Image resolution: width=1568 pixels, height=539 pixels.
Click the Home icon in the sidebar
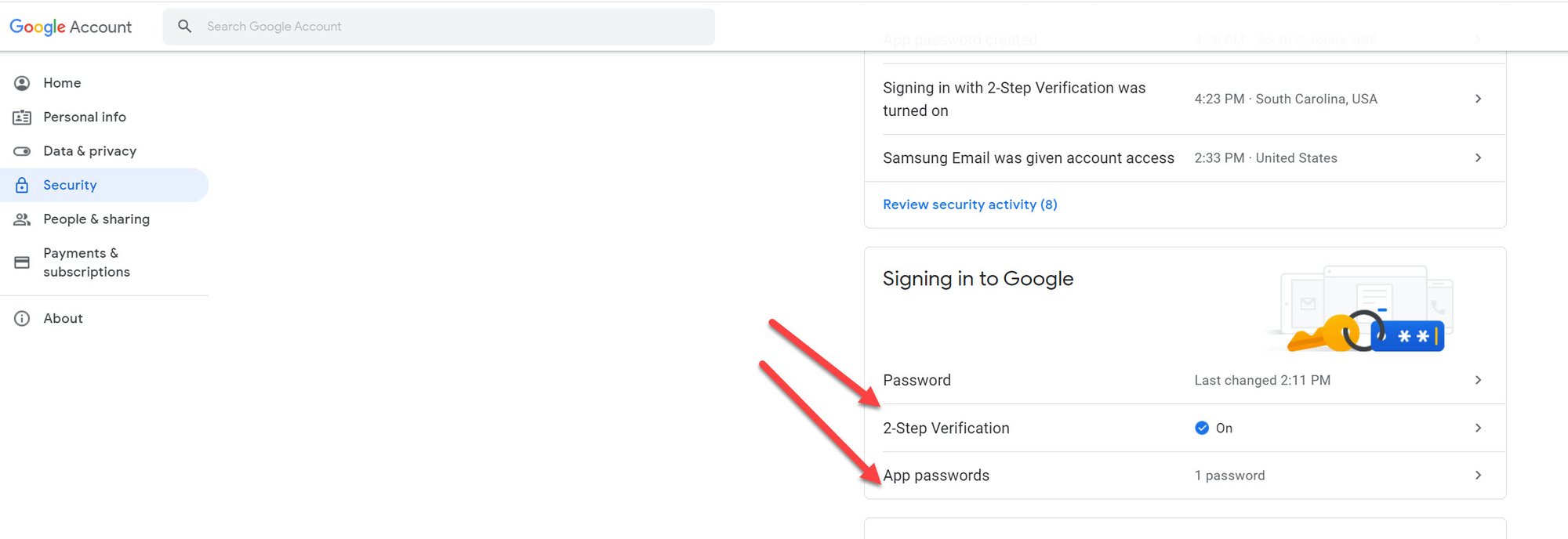click(x=21, y=82)
